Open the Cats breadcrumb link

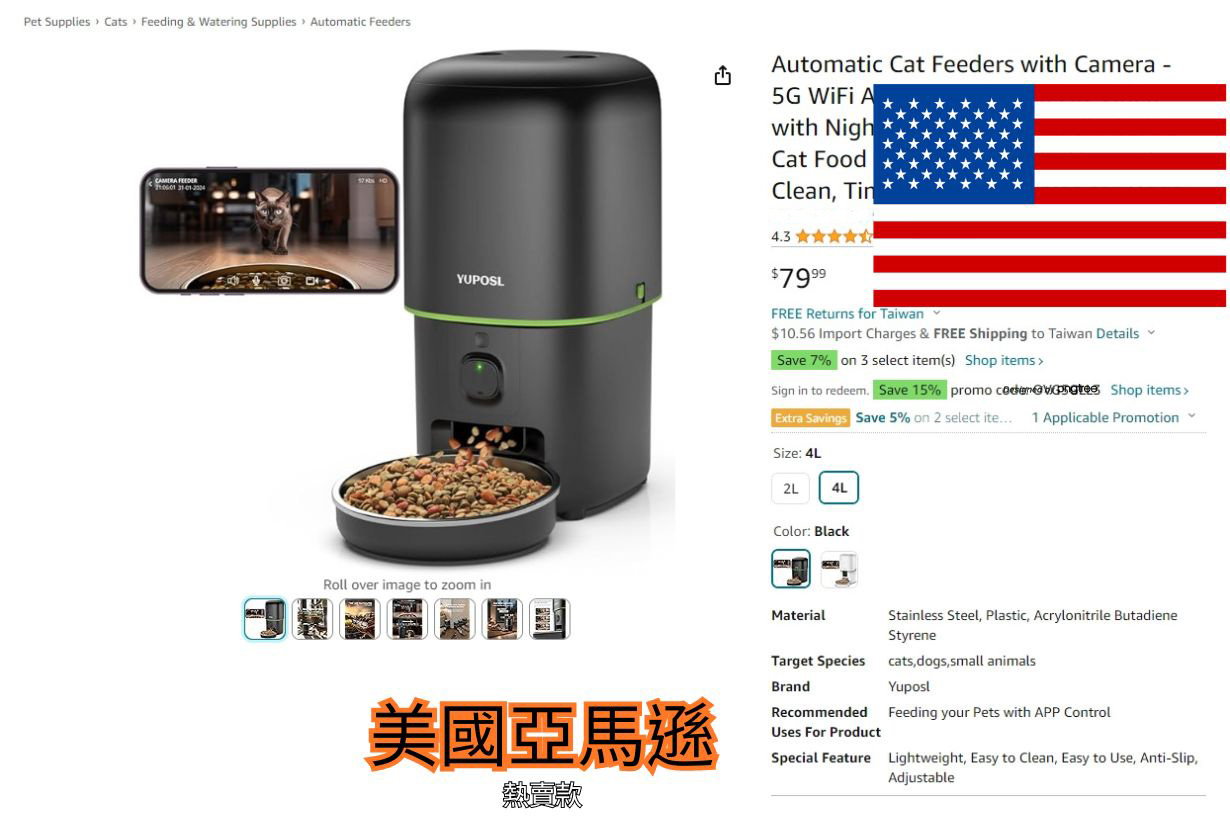tap(116, 21)
